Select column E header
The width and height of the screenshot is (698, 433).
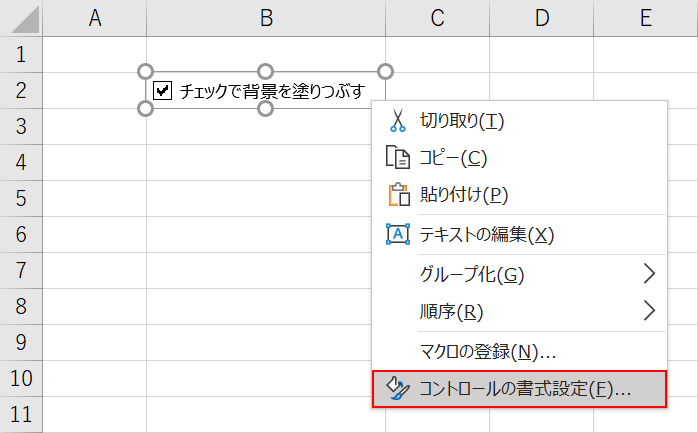pyautogui.click(x=645, y=18)
